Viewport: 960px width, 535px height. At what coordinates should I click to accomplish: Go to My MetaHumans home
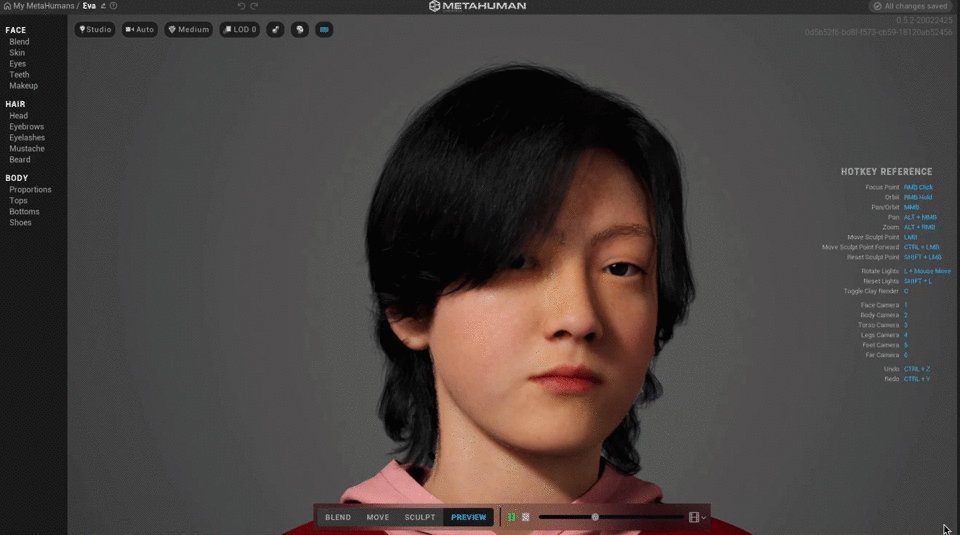tap(39, 6)
